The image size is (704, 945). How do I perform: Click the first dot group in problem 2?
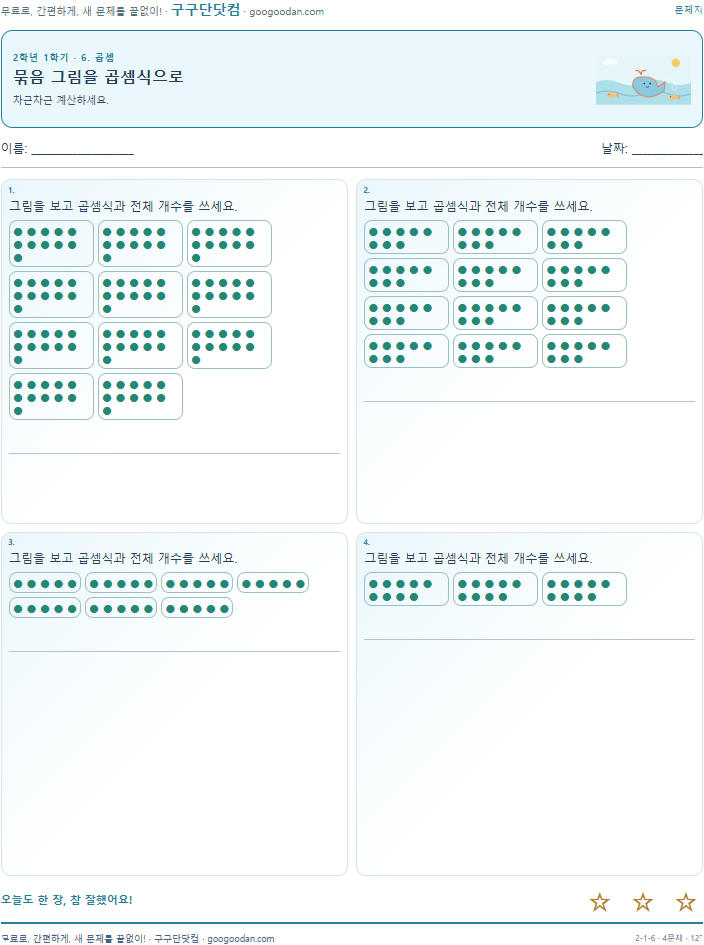click(406, 237)
